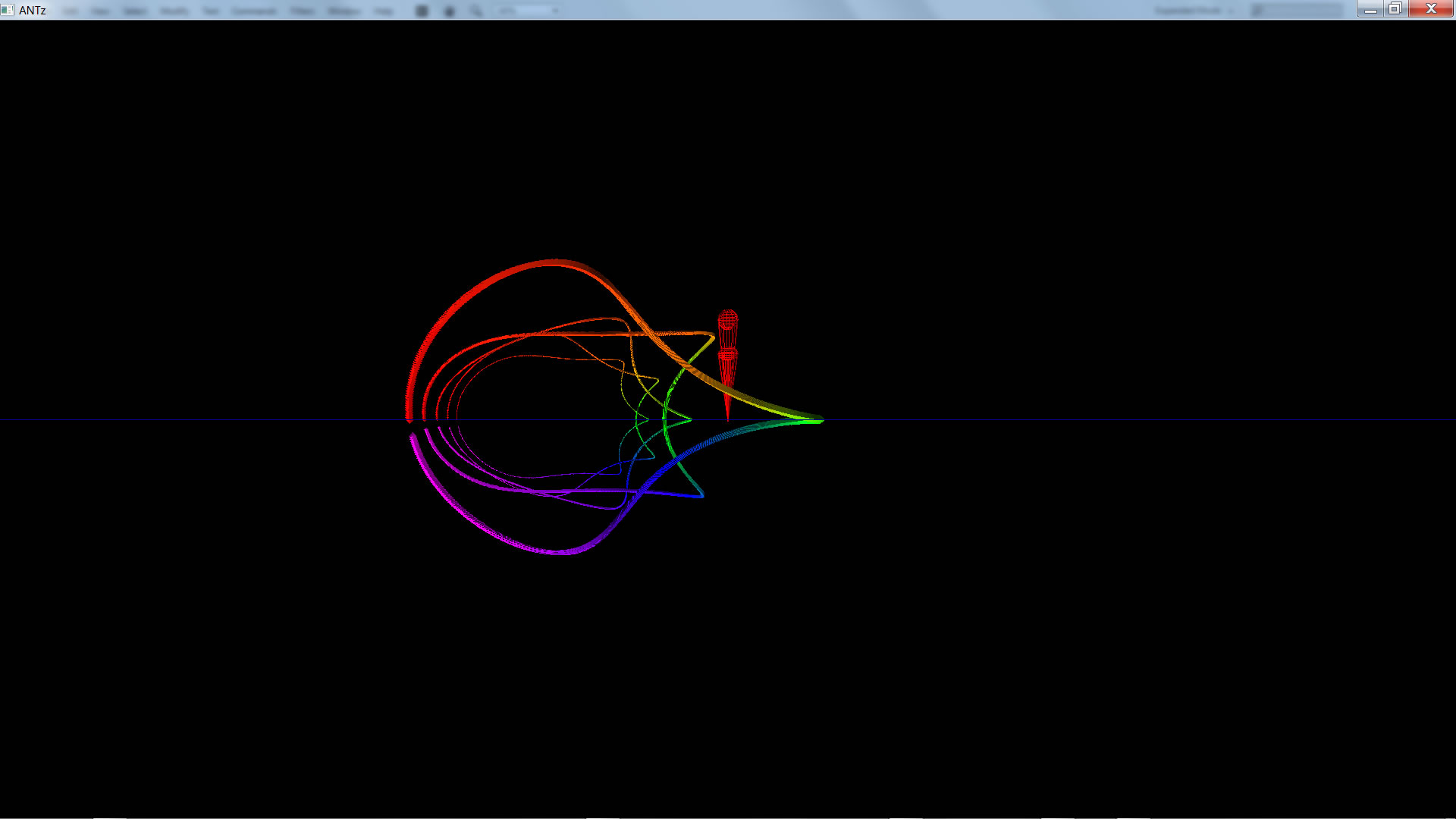Select the red pin's lower cone section
The height and width of the screenshot is (819, 1456).
727,373
